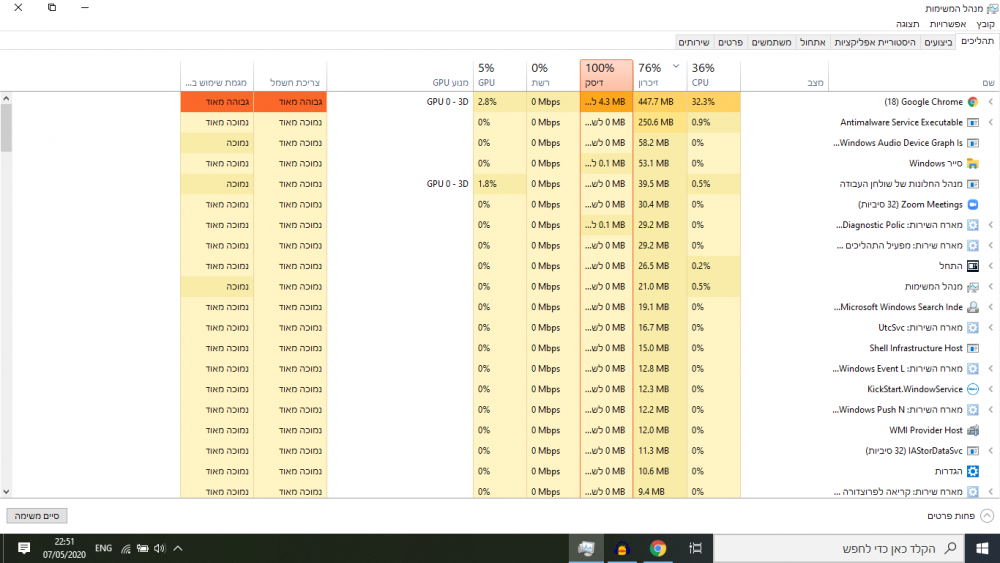Open the File menu (קובץ)

pyautogui.click(x=985, y=24)
